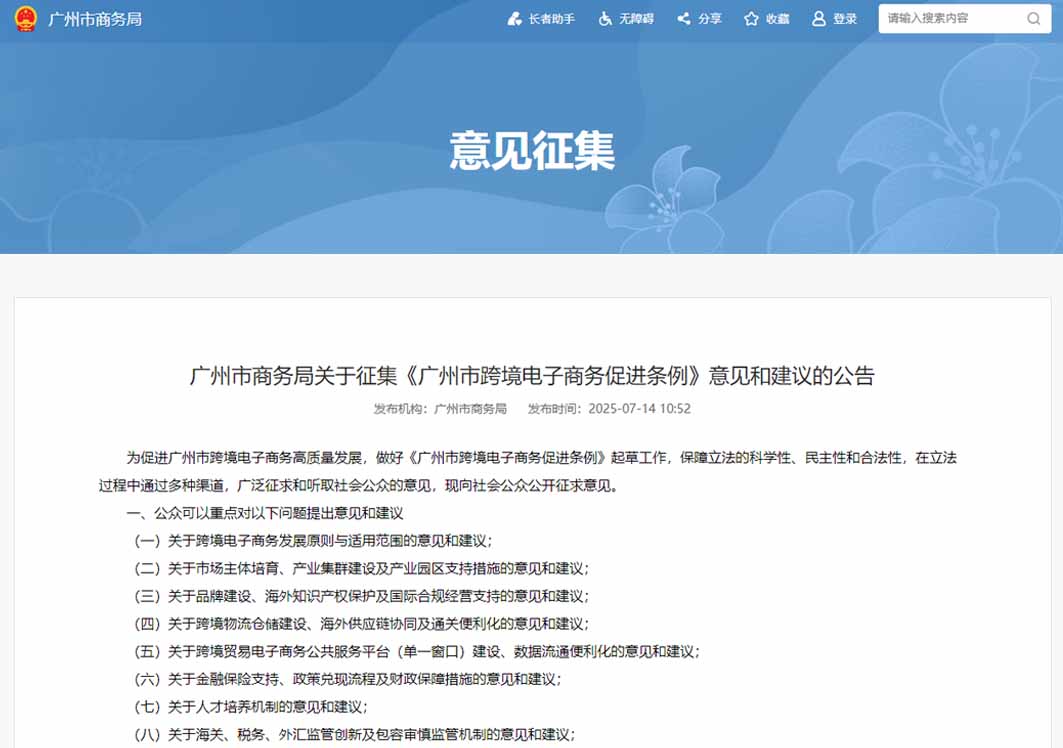Viewport: 1063px width, 748px height.
Task: Select item （五）关于跨境贸易电子商务公共服务平台
Action: point(416,652)
